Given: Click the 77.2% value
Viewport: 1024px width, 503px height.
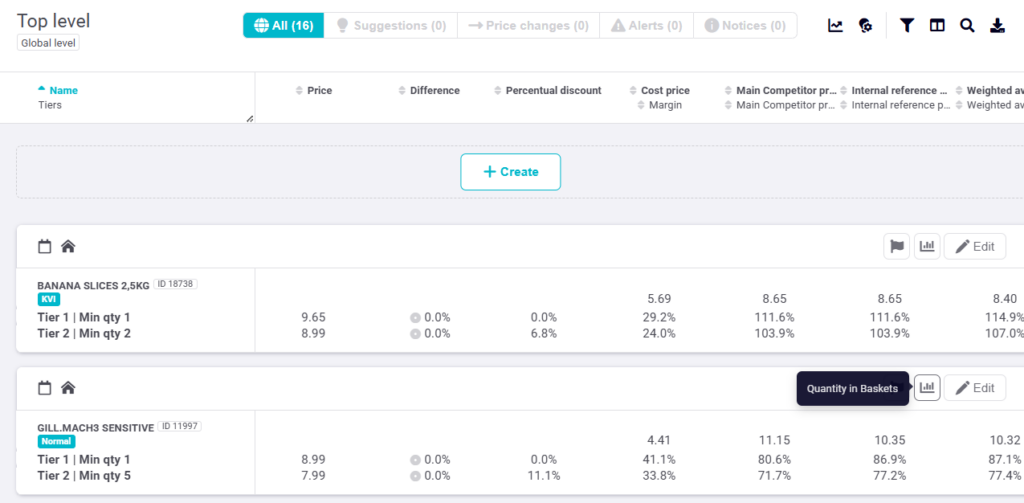Looking at the screenshot, I should [889, 476].
